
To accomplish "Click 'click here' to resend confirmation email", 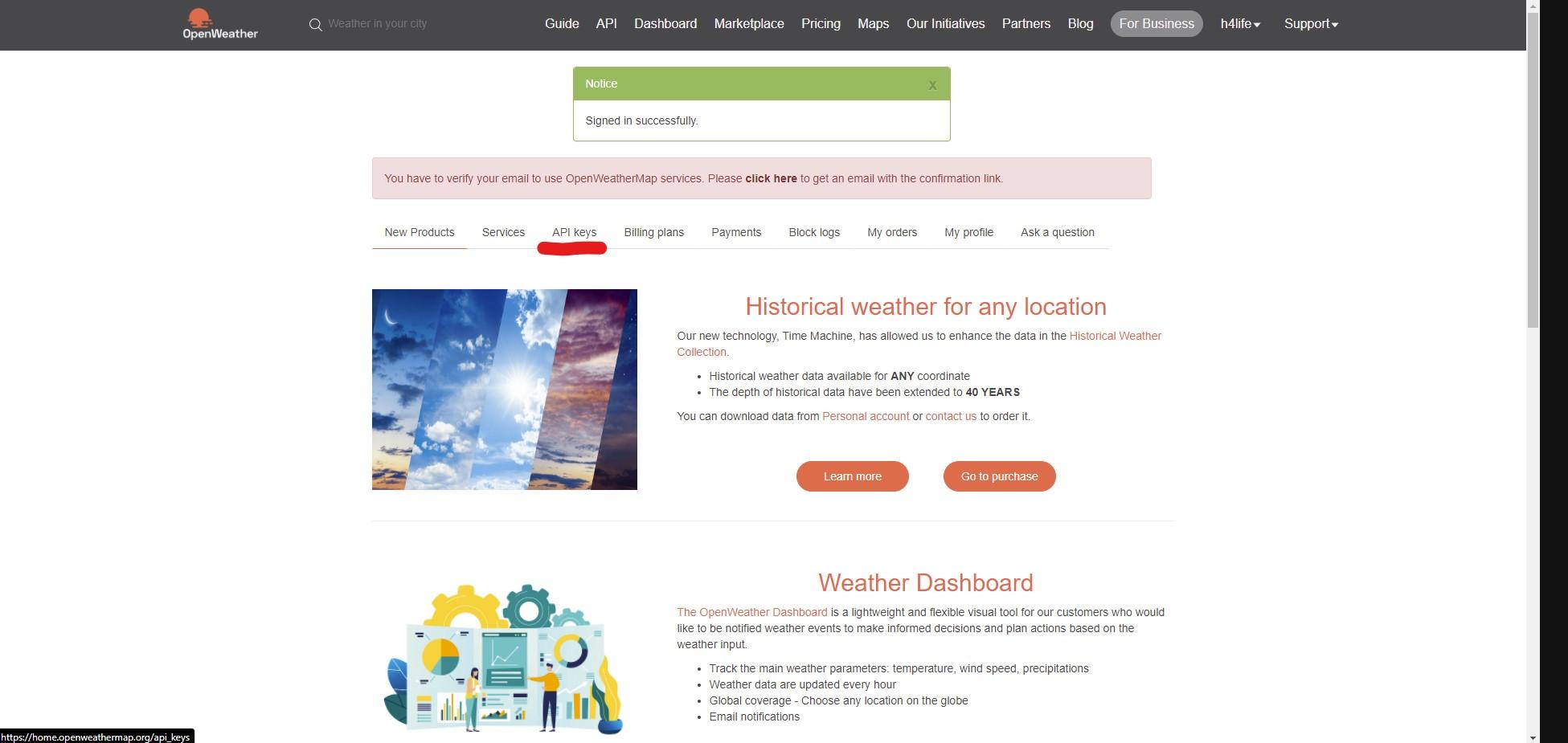I will 771,178.
